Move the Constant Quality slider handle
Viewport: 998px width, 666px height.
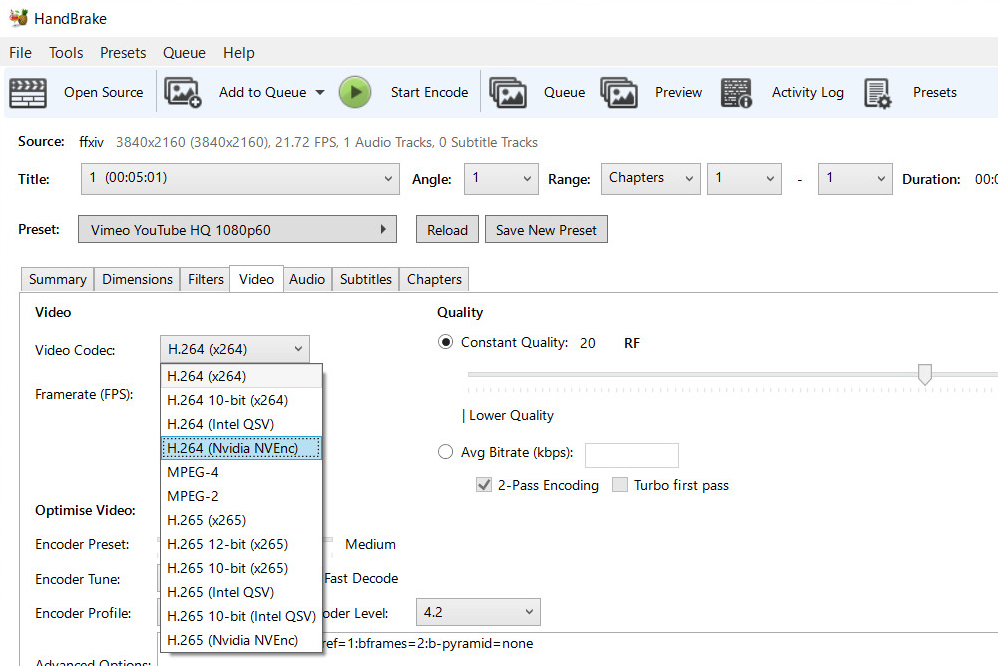click(x=925, y=374)
